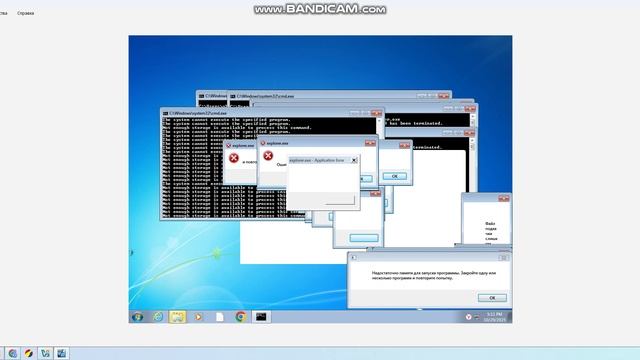Close the small Файл dialog at right edge
The image size is (640, 360).
pos(504,198)
